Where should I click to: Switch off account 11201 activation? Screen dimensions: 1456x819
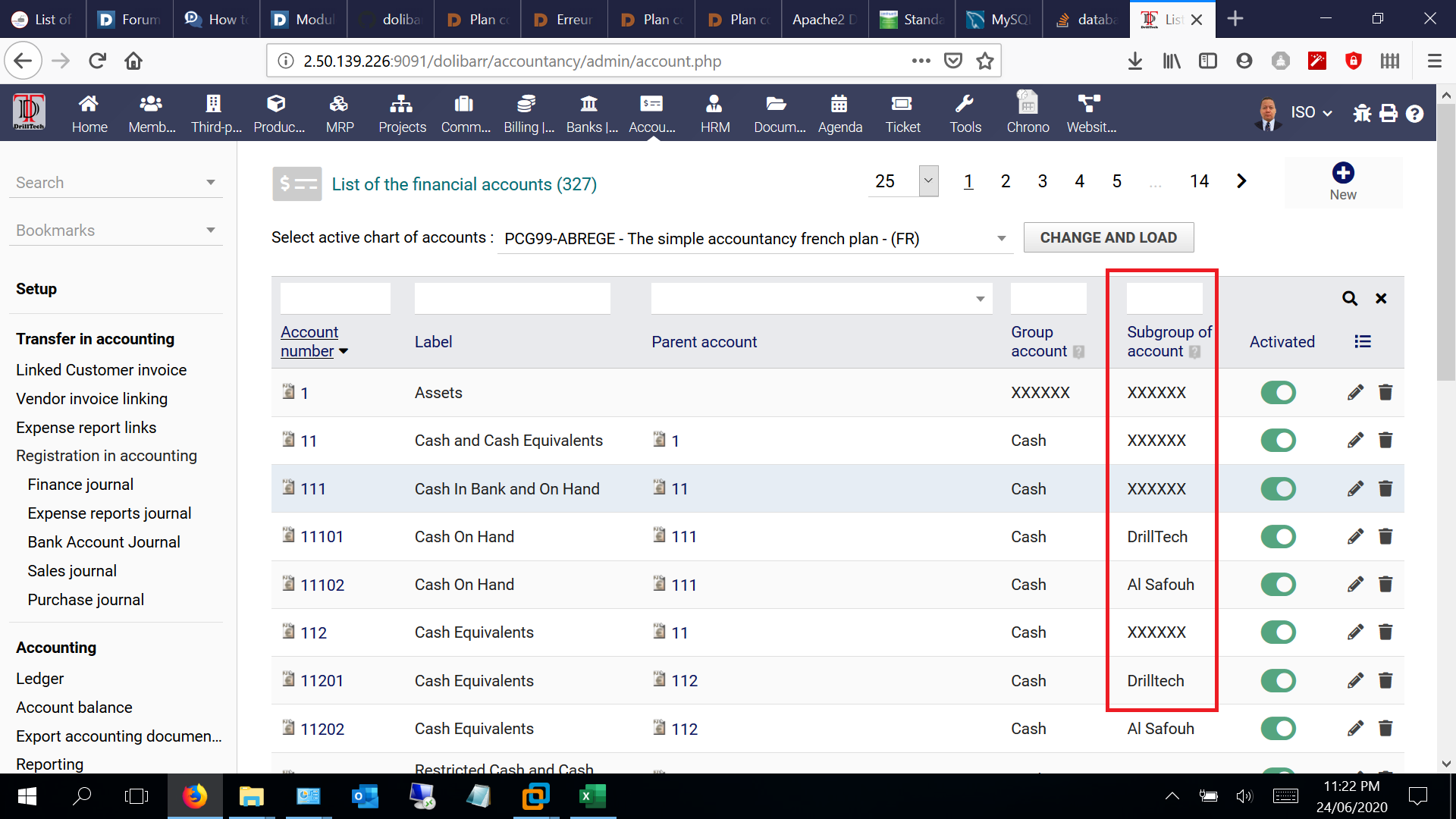pos(1279,681)
